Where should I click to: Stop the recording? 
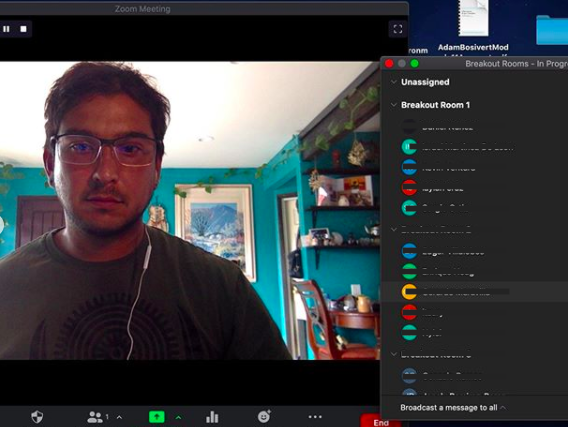point(24,29)
